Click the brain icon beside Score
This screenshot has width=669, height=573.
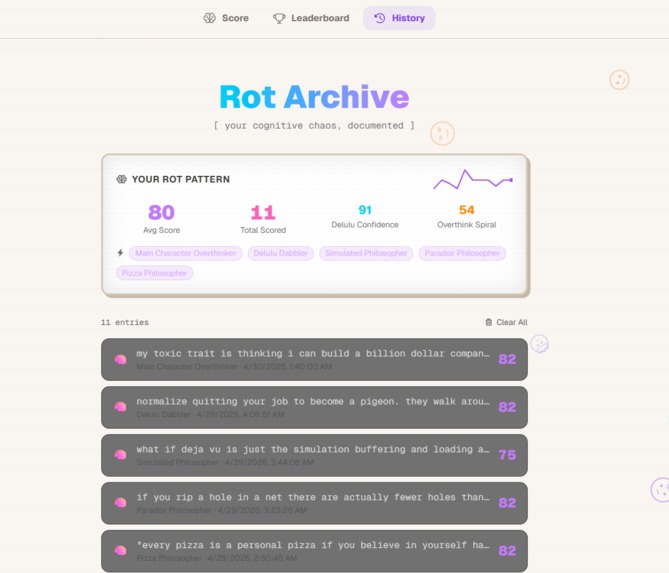[x=209, y=18]
